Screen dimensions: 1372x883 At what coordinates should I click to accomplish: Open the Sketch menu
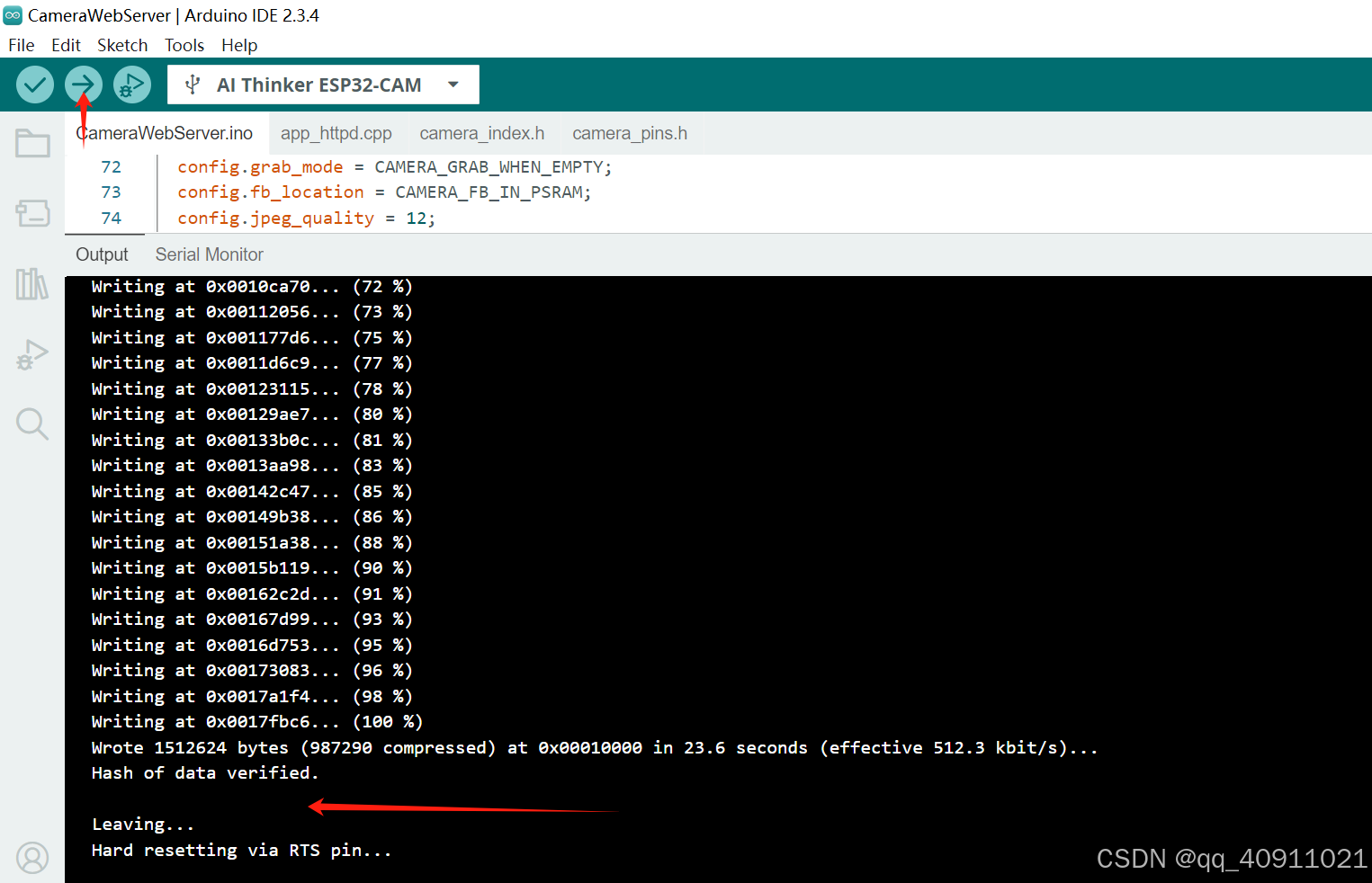[x=122, y=45]
